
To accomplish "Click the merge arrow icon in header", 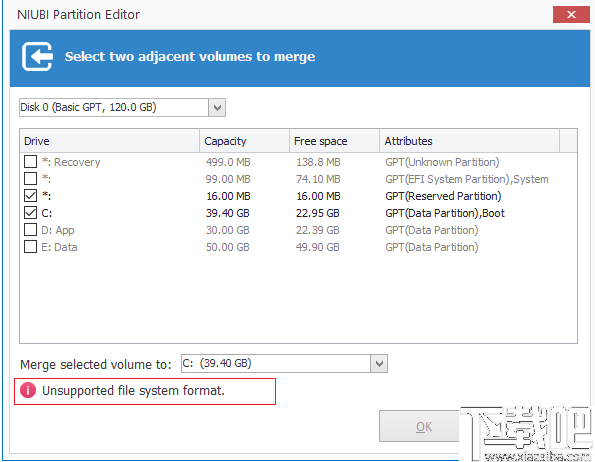I will click(37, 57).
